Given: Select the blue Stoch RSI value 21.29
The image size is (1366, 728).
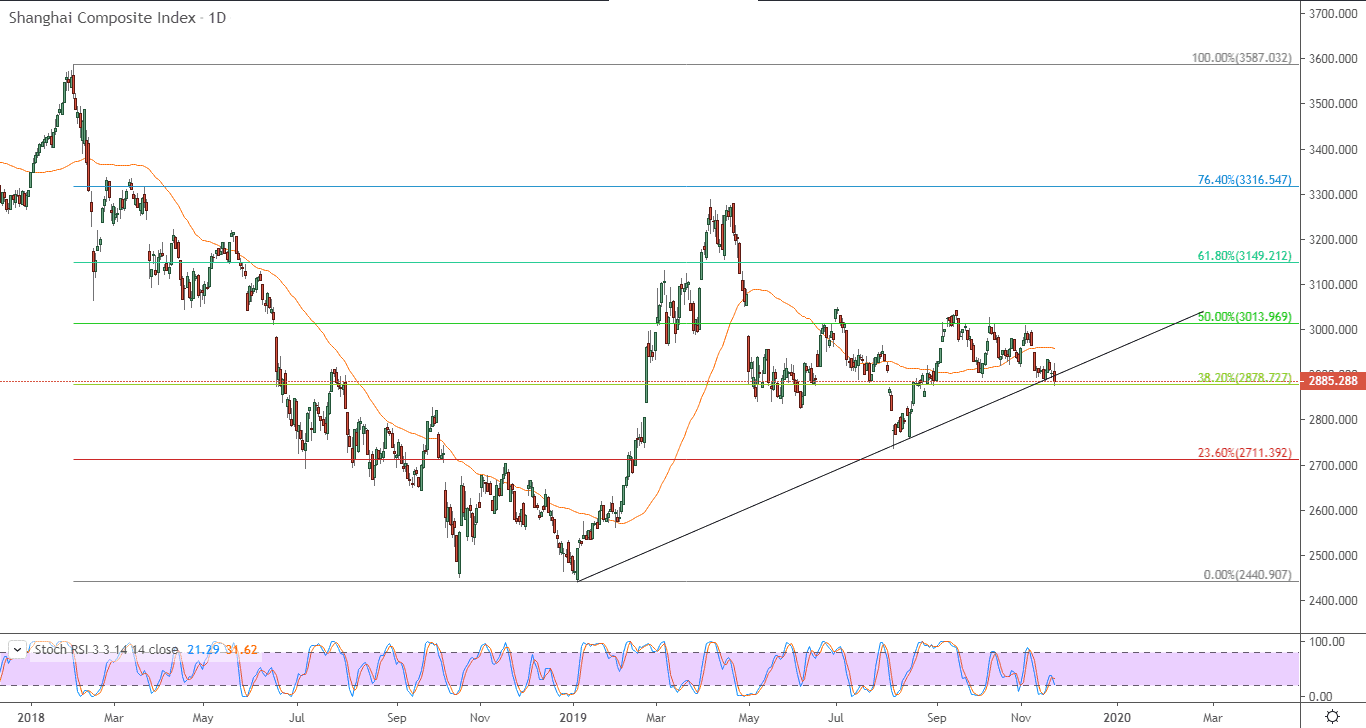Looking at the screenshot, I should tap(202, 649).
